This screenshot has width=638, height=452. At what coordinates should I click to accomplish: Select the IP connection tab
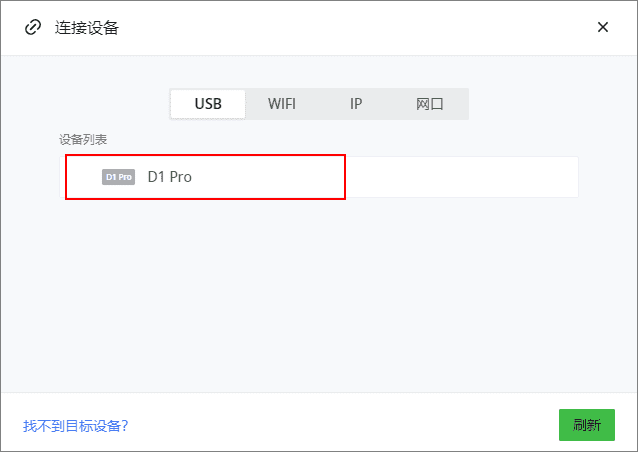(x=356, y=104)
